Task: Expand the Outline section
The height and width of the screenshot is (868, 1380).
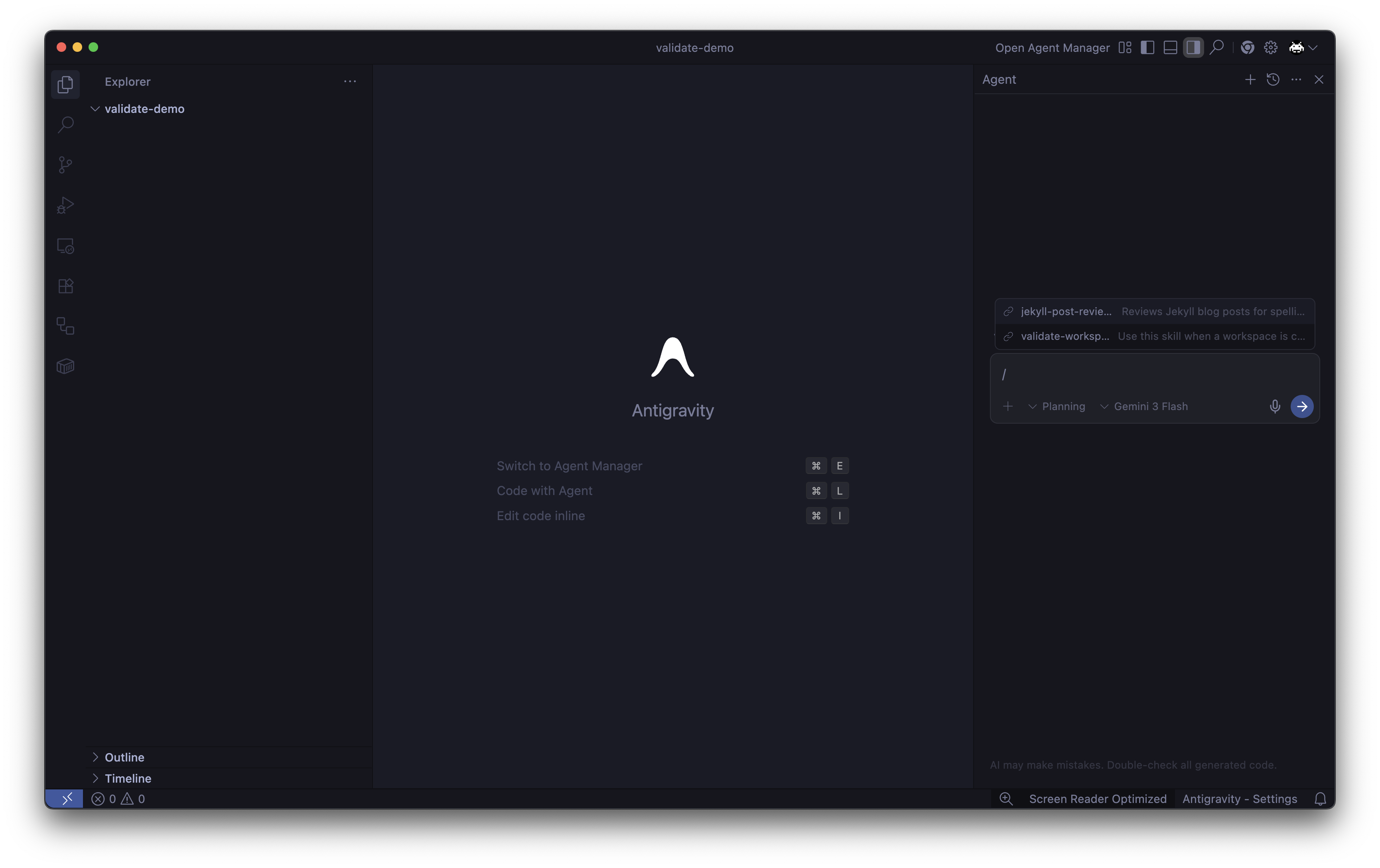Action: 124,758
